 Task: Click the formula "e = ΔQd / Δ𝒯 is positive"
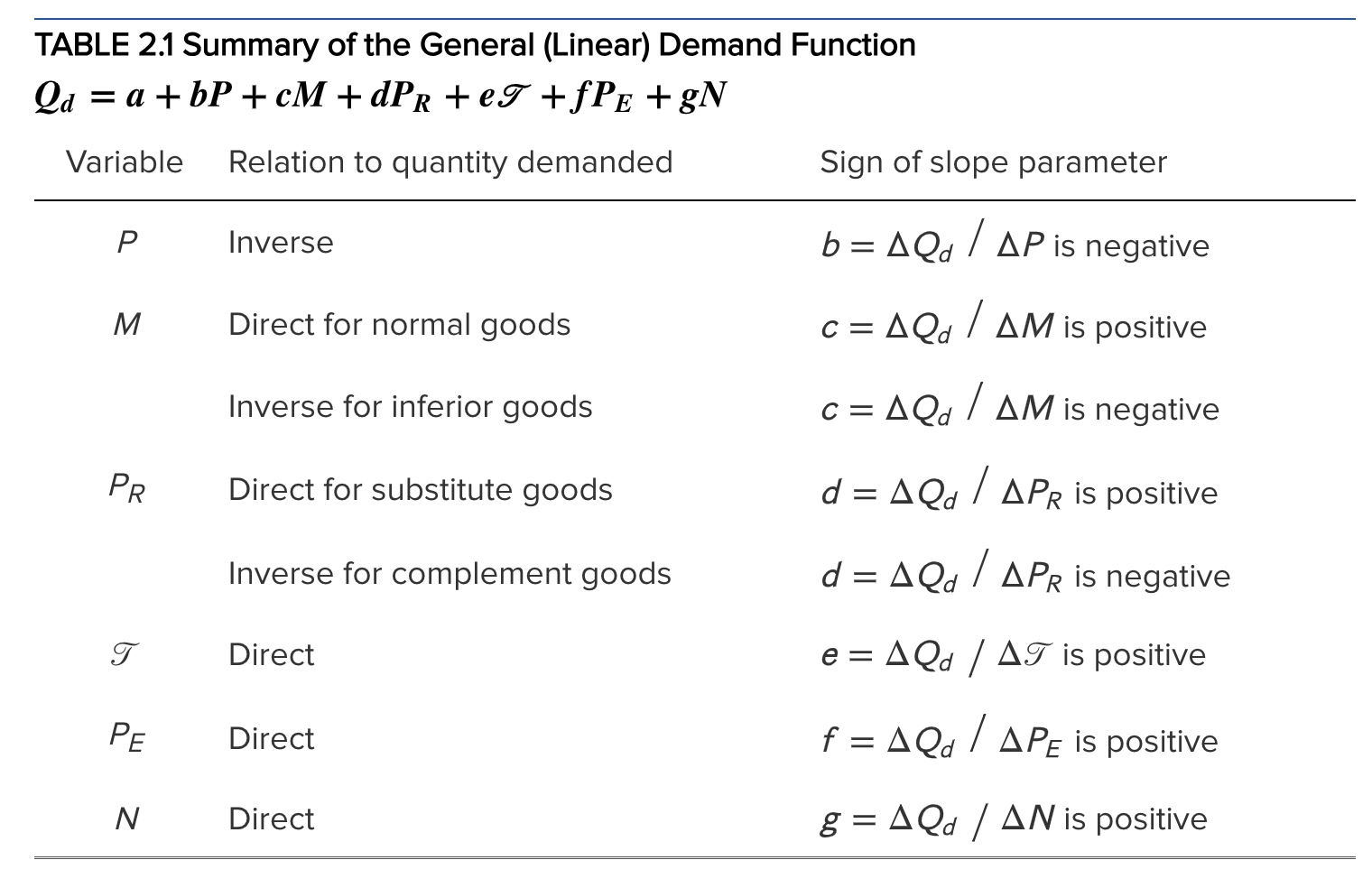tap(1013, 655)
